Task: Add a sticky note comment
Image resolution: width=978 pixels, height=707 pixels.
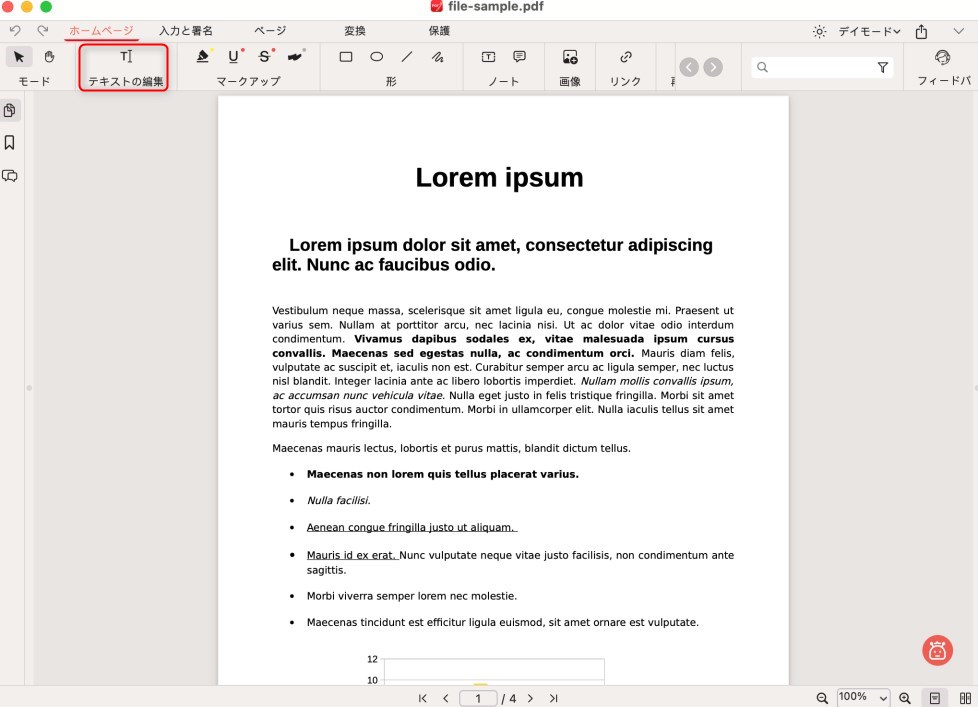Action: coord(519,57)
